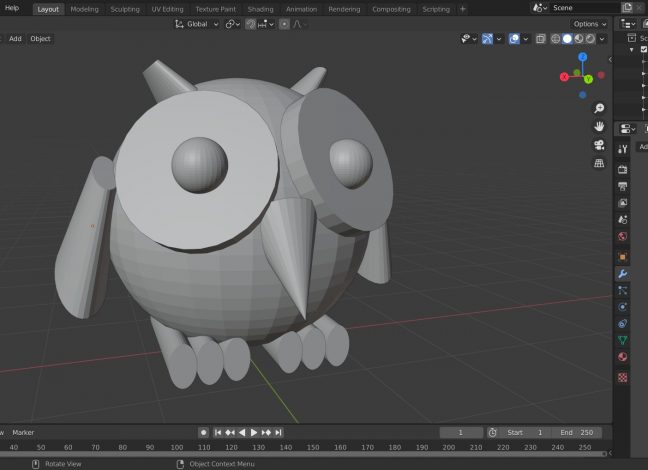Click the pan hand icon in viewport
Screen dimensions: 648x470
pyautogui.click(x=599, y=127)
